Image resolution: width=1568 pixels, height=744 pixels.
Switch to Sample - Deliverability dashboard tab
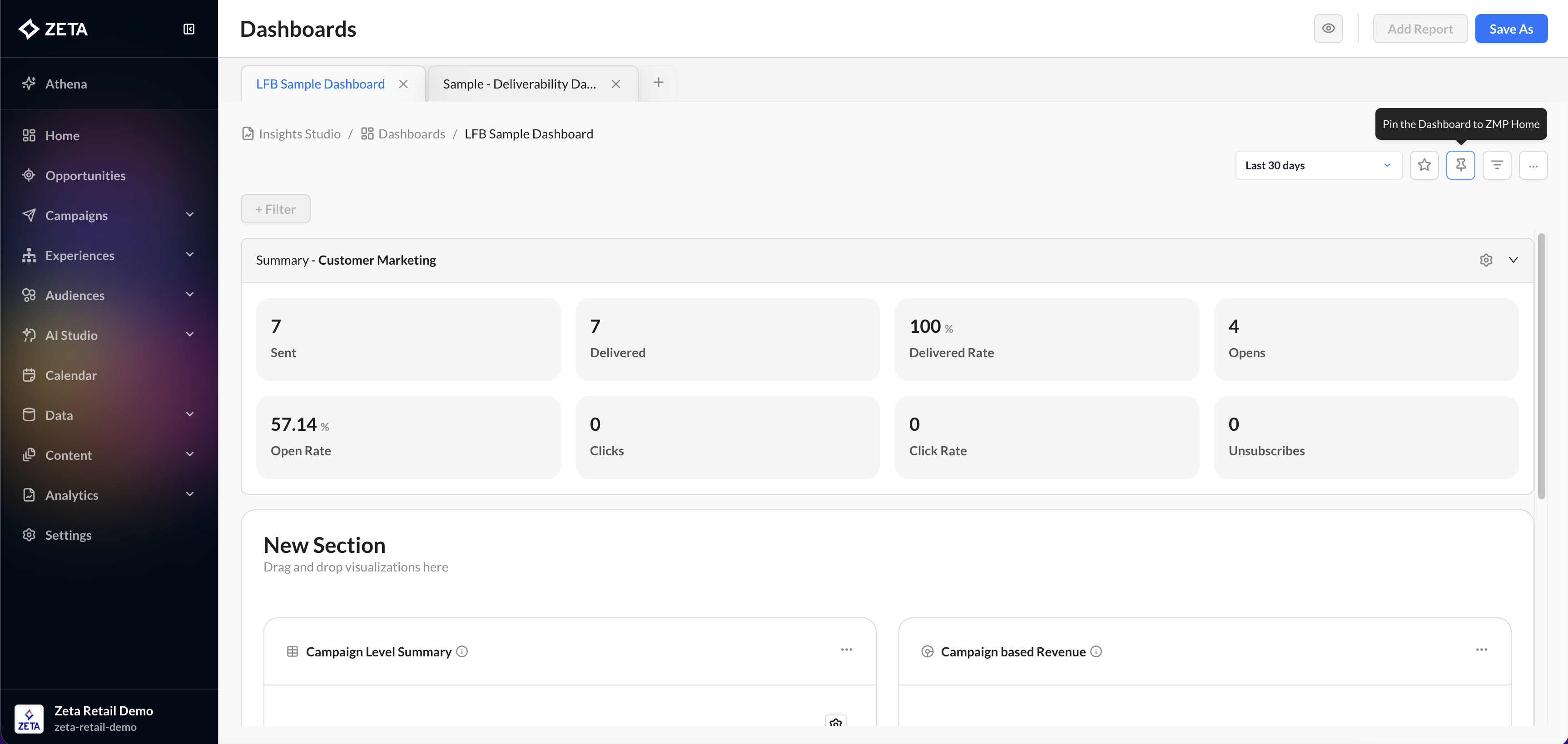[x=519, y=84]
